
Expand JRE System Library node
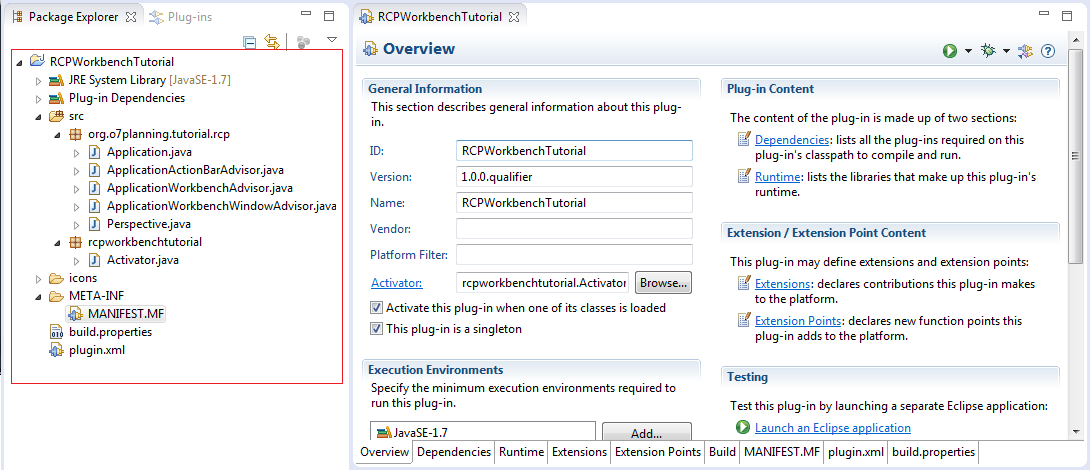(x=39, y=80)
